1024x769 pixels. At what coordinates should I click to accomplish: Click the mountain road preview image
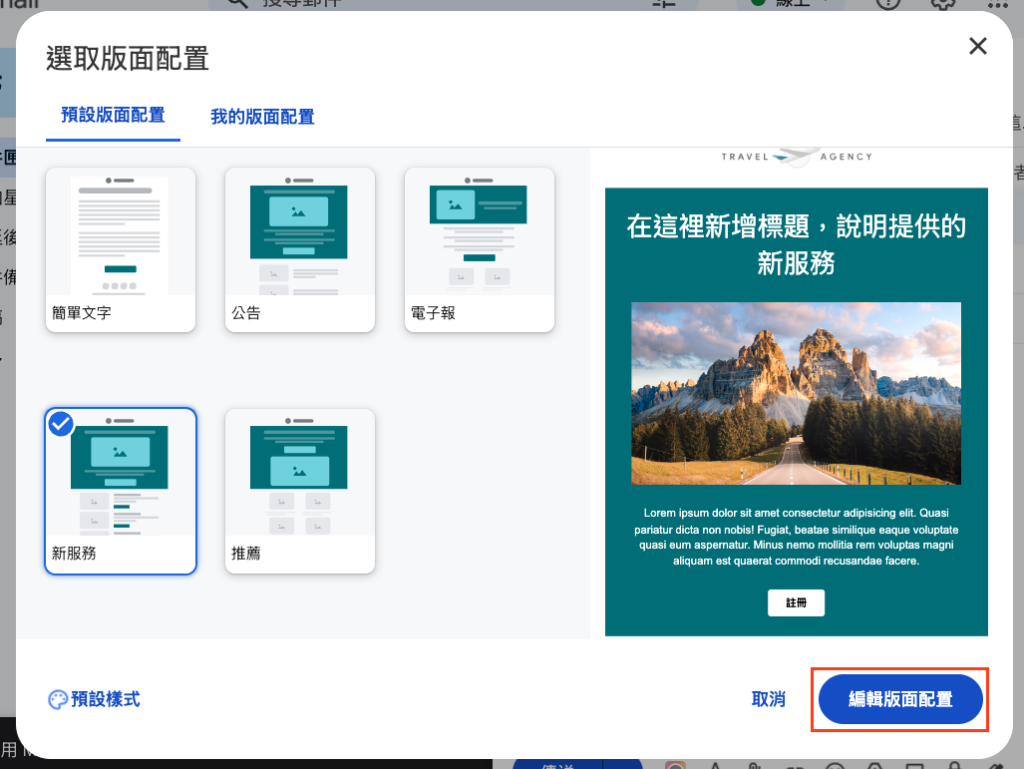click(x=795, y=393)
